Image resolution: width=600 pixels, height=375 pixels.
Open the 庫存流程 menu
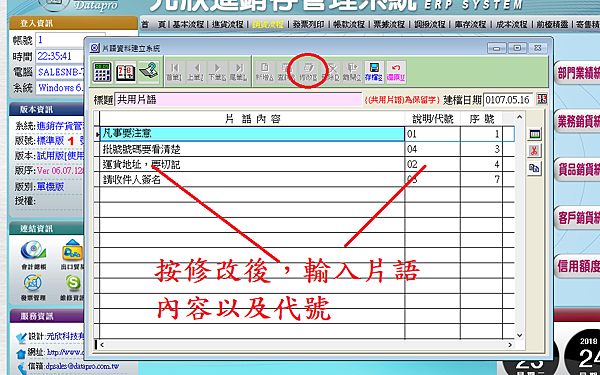pyautogui.click(x=470, y=24)
